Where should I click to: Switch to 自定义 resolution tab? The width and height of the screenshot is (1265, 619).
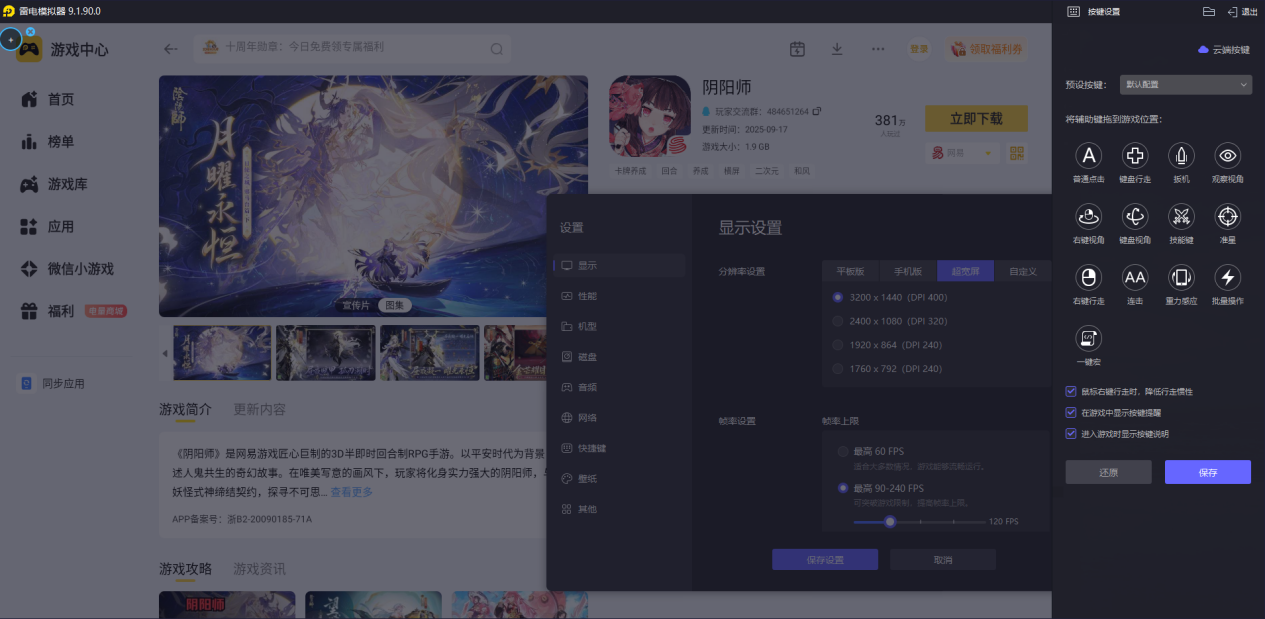click(1023, 271)
